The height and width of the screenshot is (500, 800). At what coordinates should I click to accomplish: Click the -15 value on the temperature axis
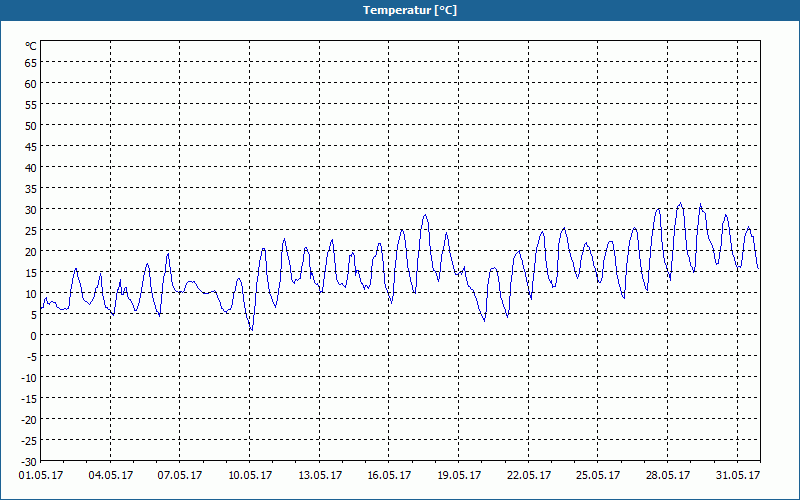[x=29, y=398]
